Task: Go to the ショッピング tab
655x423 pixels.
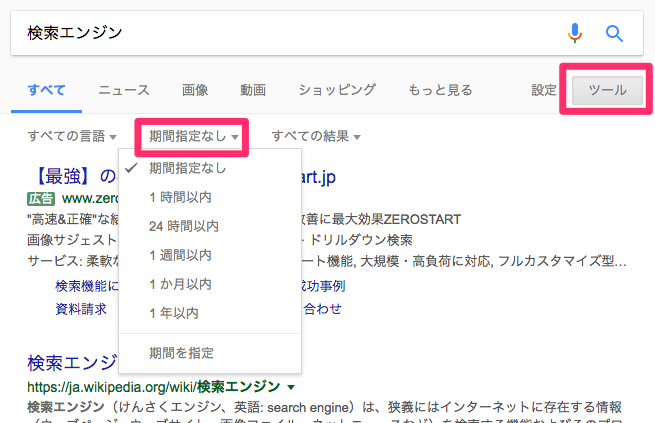Action: pos(337,90)
